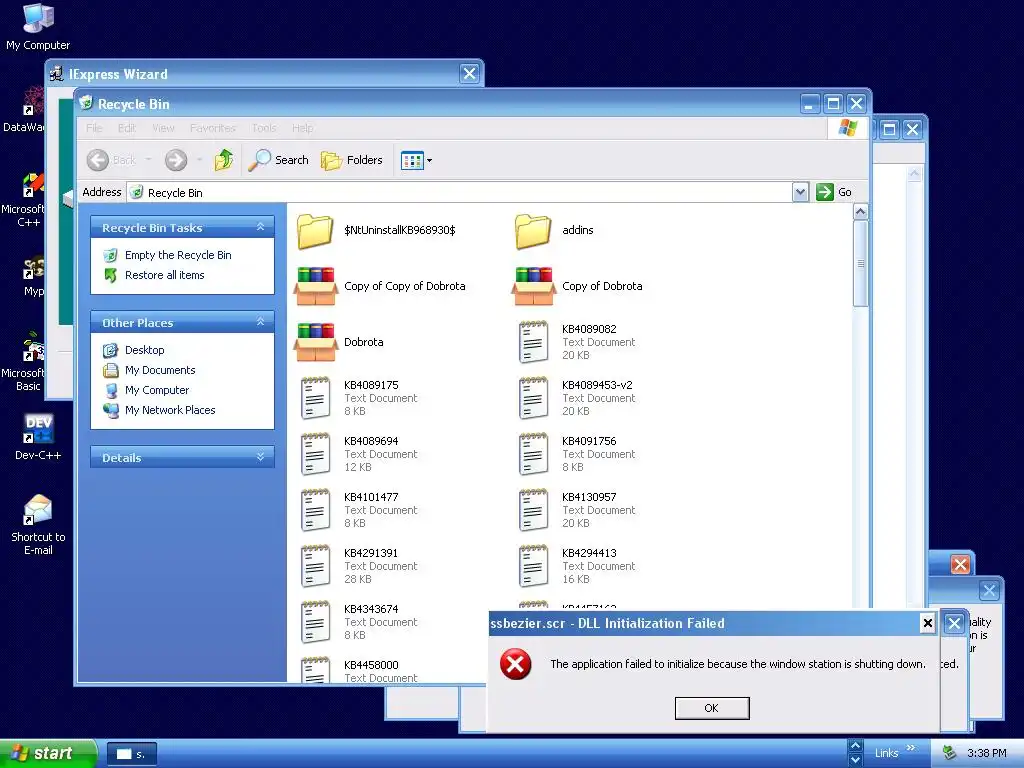Open the View menu
The image size is (1024, 768).
click(163, 128)
